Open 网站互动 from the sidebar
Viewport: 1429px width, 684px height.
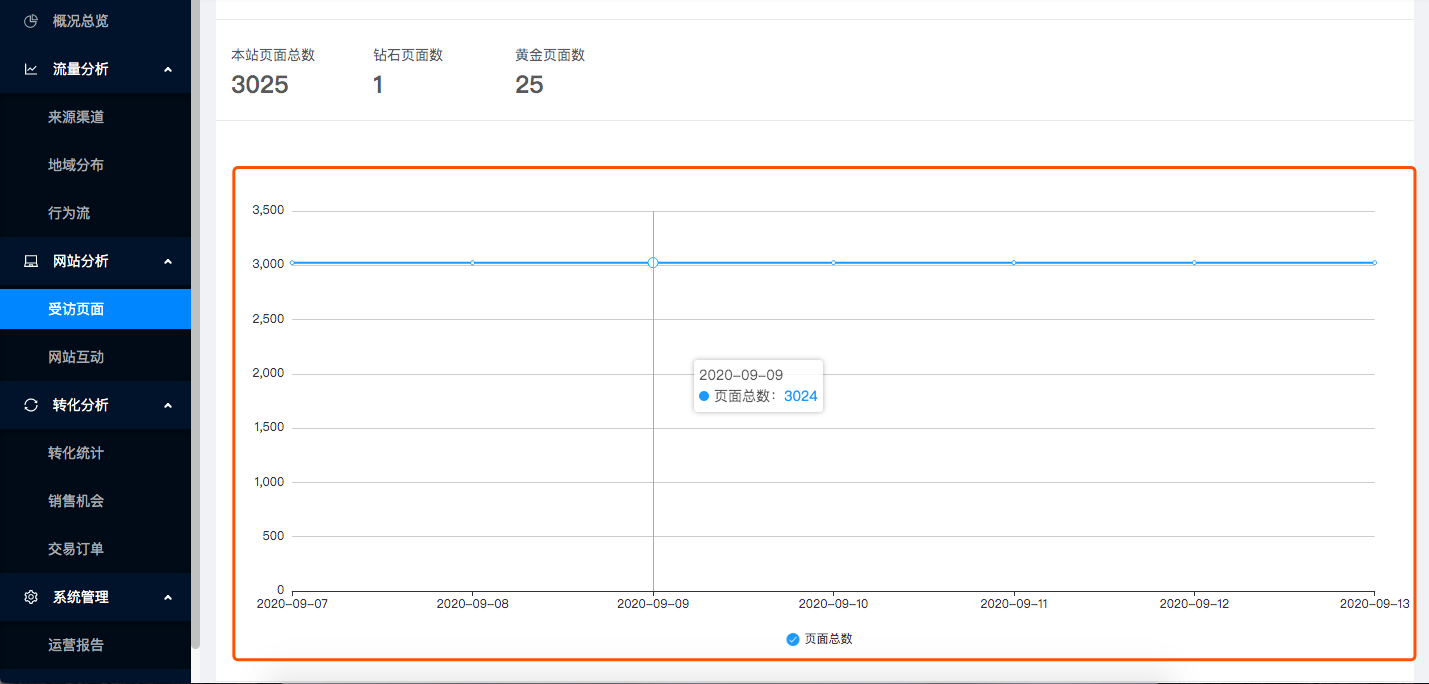[x=76, y=357]
